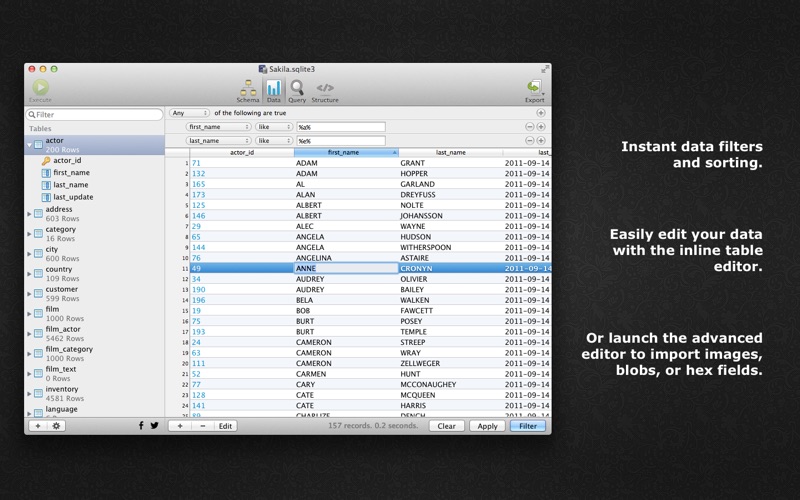Remove the last_name filter rule with minus
The width and height of the screenshot is (800, 500).
530,140
